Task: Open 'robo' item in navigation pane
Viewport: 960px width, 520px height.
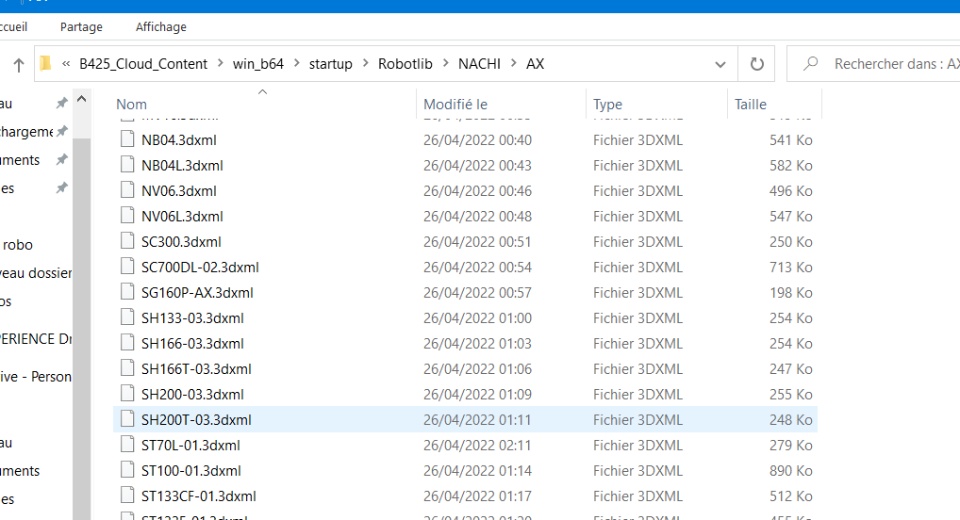Action: tap(17, 245)
